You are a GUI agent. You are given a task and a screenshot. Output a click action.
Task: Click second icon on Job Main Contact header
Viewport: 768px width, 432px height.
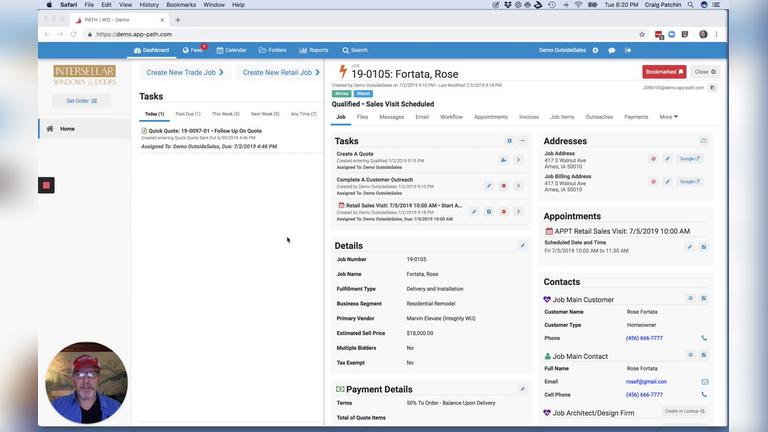tap(704, 355)
